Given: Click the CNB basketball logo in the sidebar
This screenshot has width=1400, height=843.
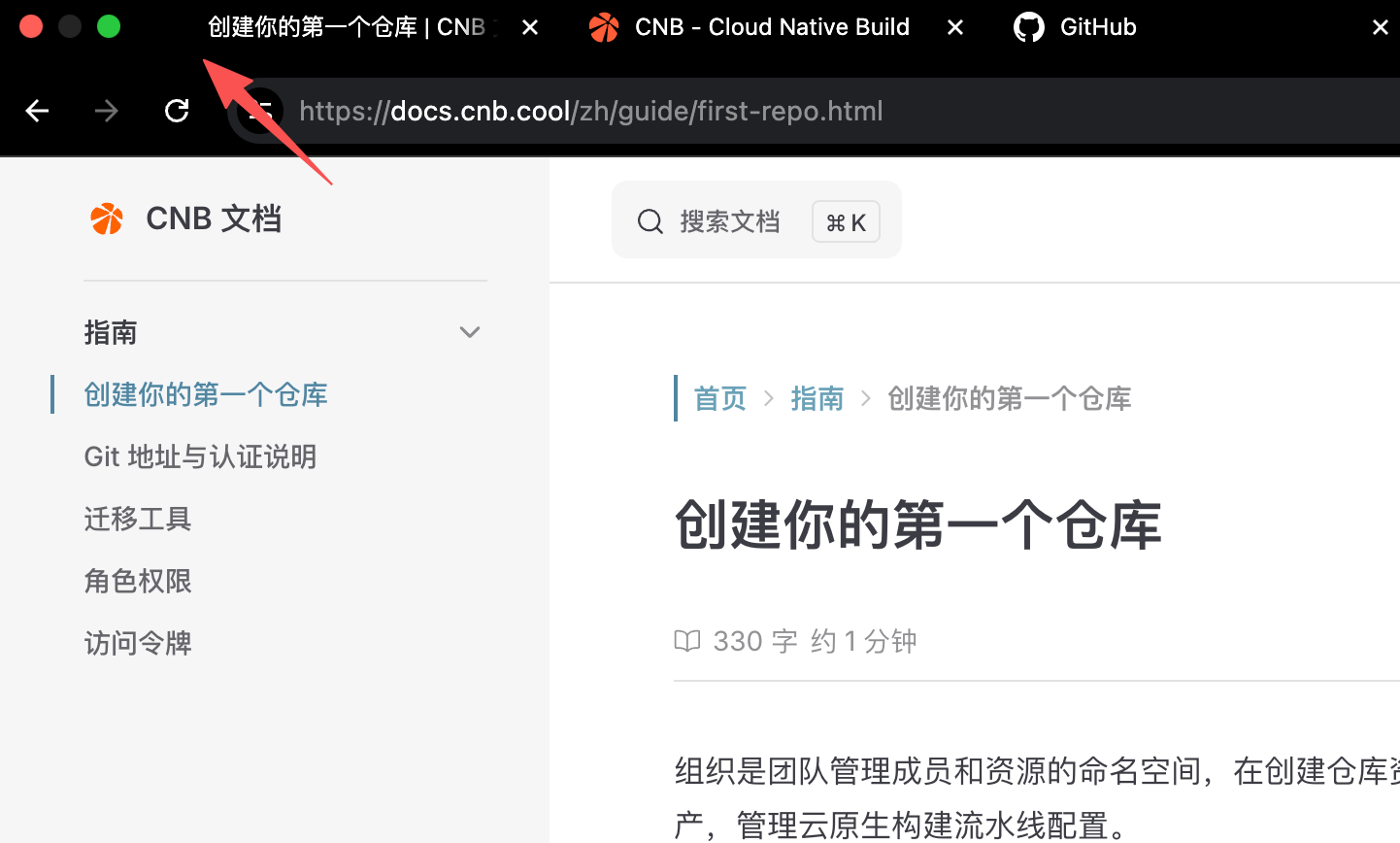Looking at the screenshot, I should click(107, 218).
